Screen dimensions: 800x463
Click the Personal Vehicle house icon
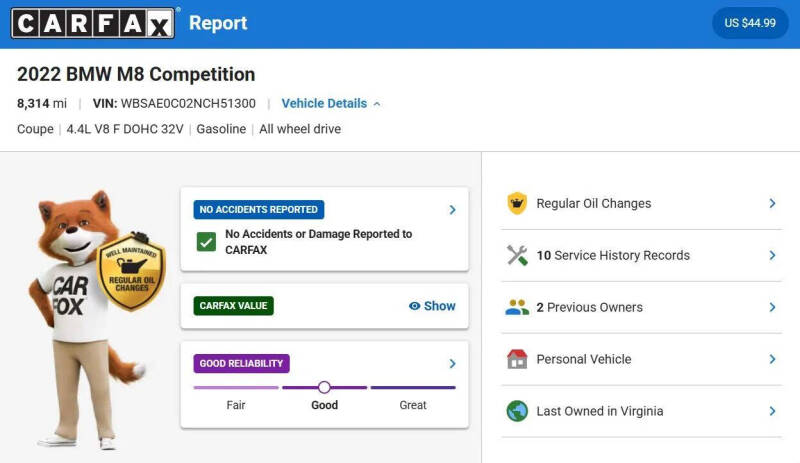[517, 359]
